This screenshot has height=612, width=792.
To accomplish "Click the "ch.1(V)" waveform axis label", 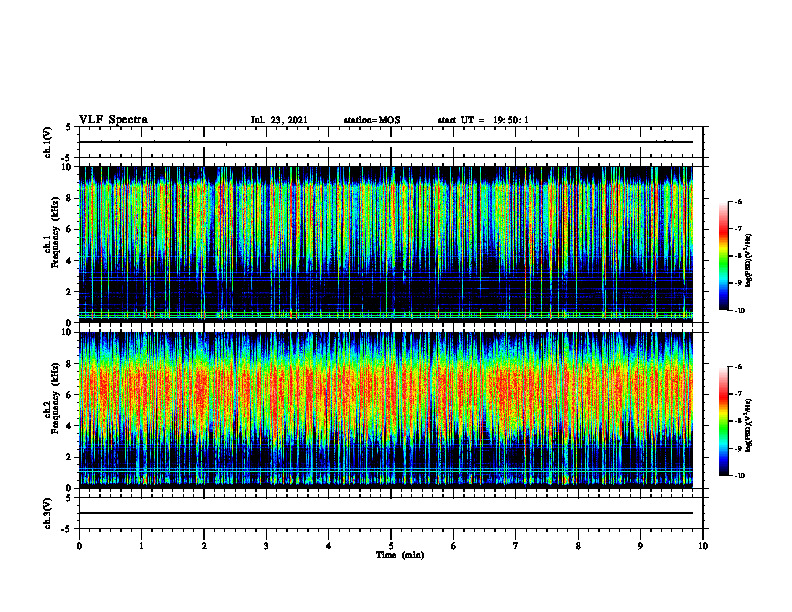I will click(47, 142).
